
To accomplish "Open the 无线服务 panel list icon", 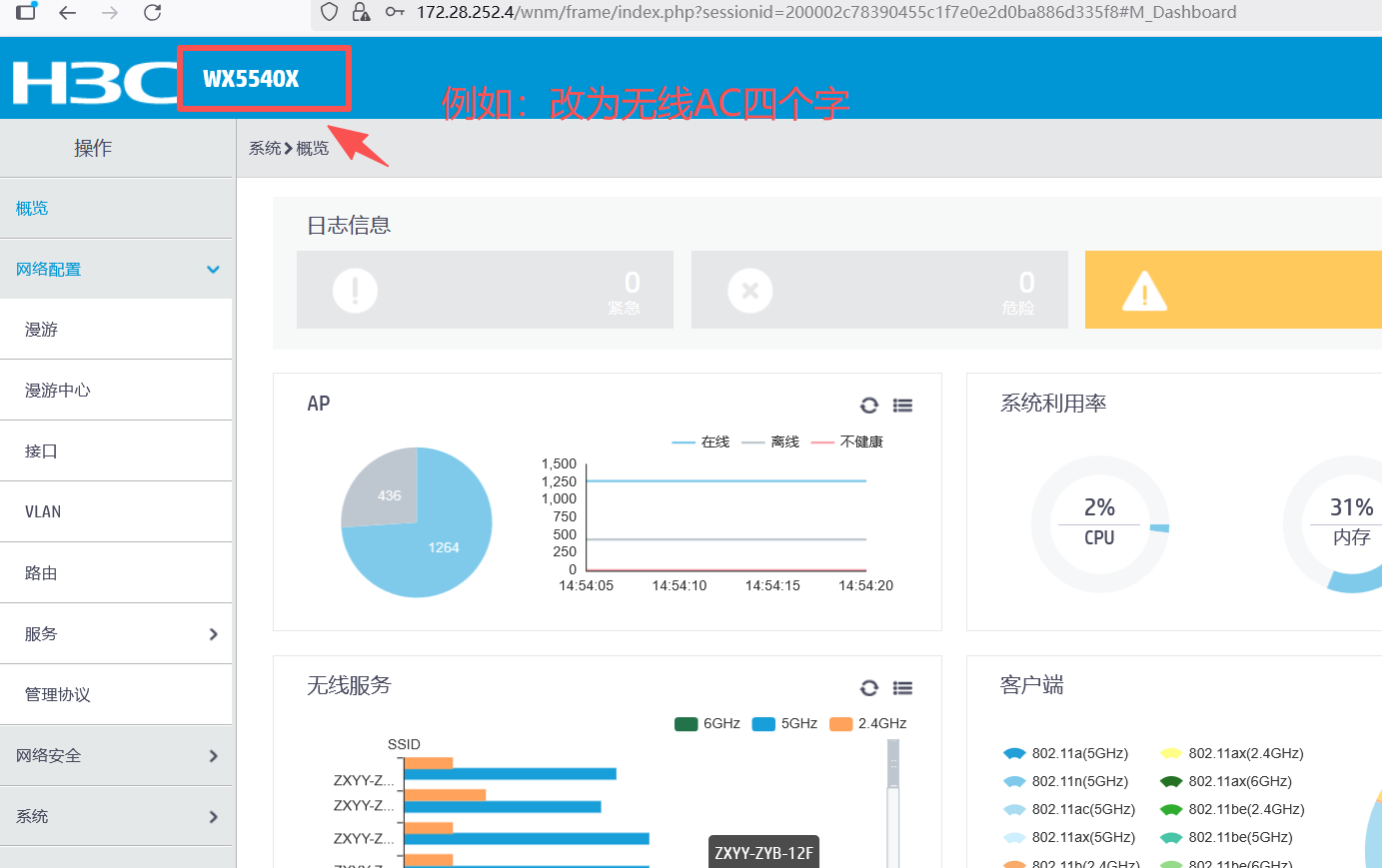I will coord(903,688).
